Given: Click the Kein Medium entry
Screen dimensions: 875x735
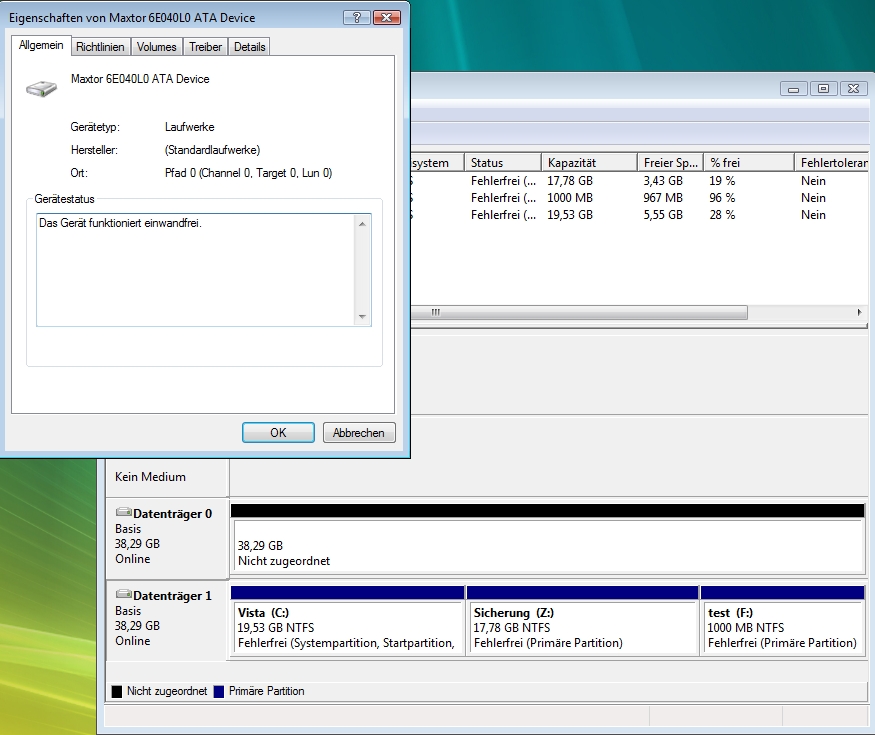Looking at the screenshot, I should pos(150,477).
